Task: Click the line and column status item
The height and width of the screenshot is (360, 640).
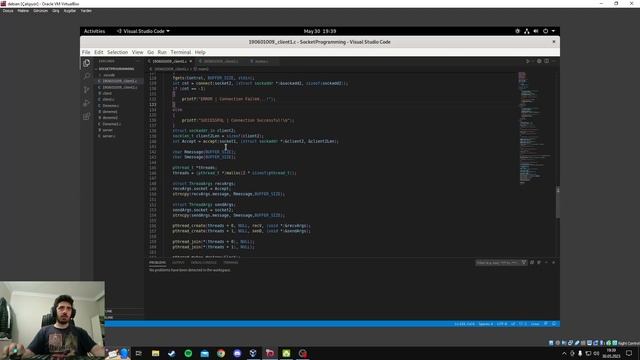Action: click(x=464, y=324)
